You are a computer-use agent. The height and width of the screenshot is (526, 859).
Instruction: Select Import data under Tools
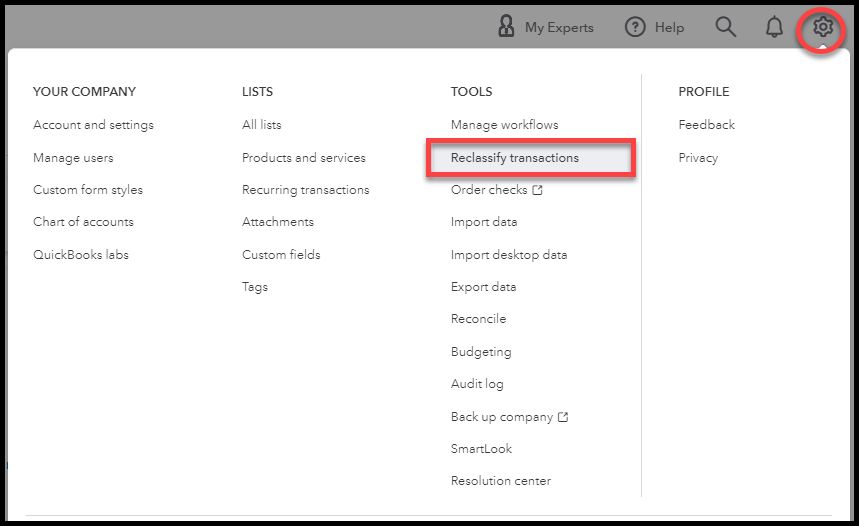click(x=484, y=222)
